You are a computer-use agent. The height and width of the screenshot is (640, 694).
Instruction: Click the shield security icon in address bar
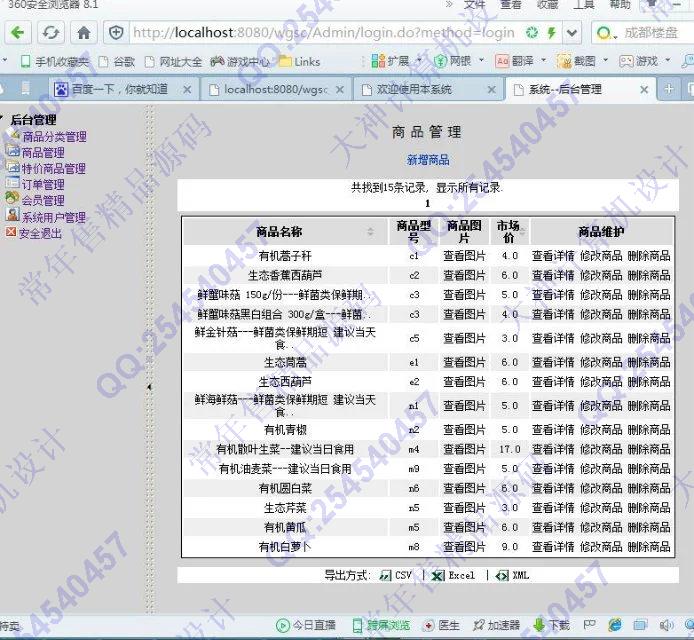[x=116, y=33]
